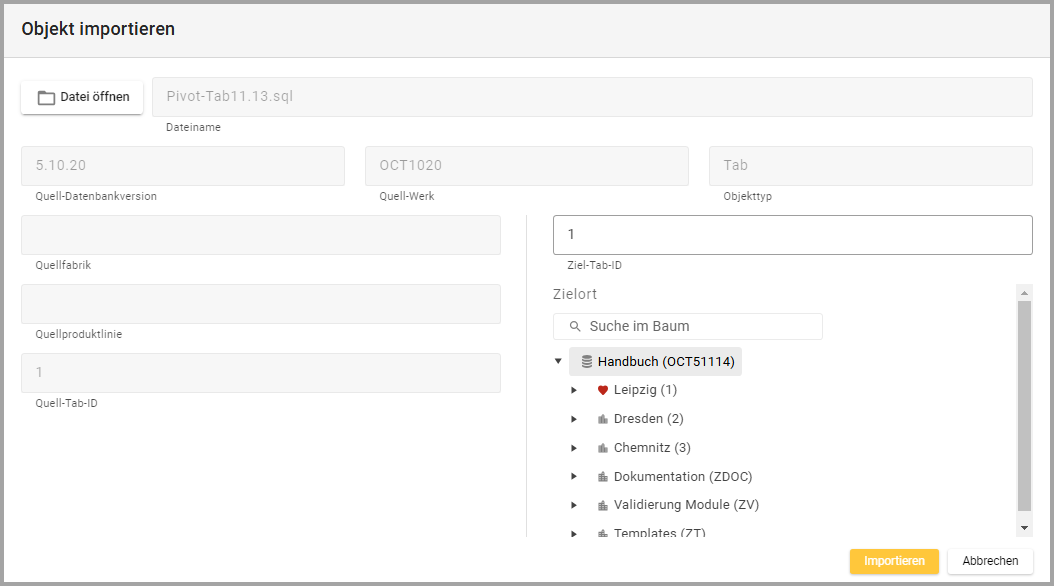Click the building icon beside Dokumentation (ZDOC)

click(602, 477)
